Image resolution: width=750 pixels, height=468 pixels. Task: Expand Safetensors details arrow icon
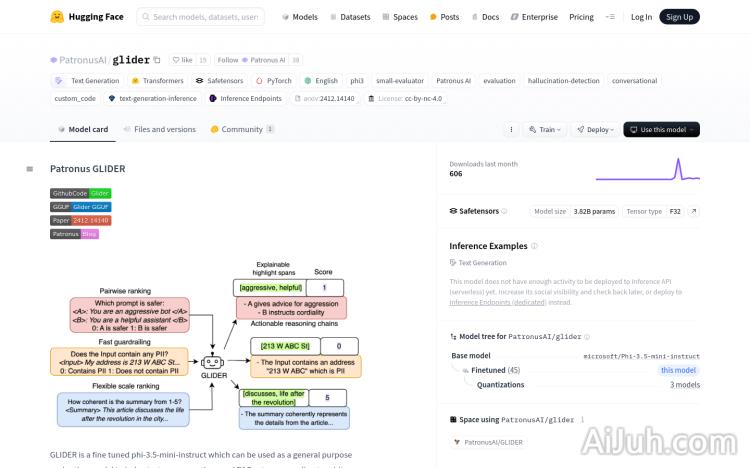pyautogui.click(x=694, y=212)
